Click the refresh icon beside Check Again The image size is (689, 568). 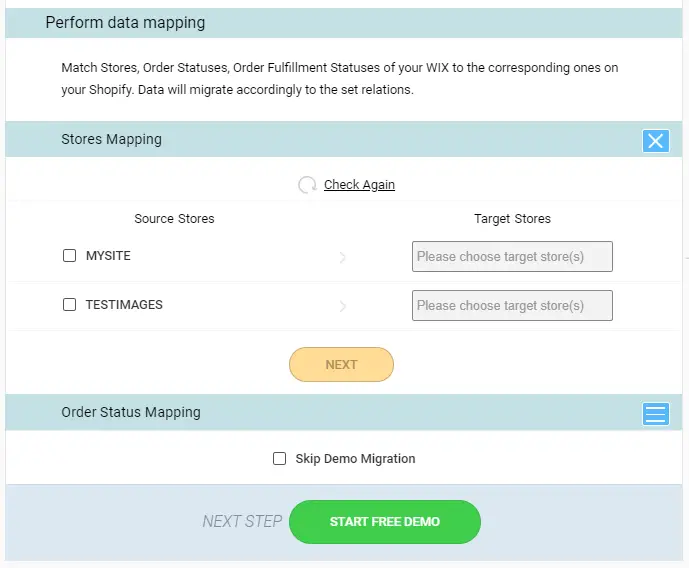point(307,185)
